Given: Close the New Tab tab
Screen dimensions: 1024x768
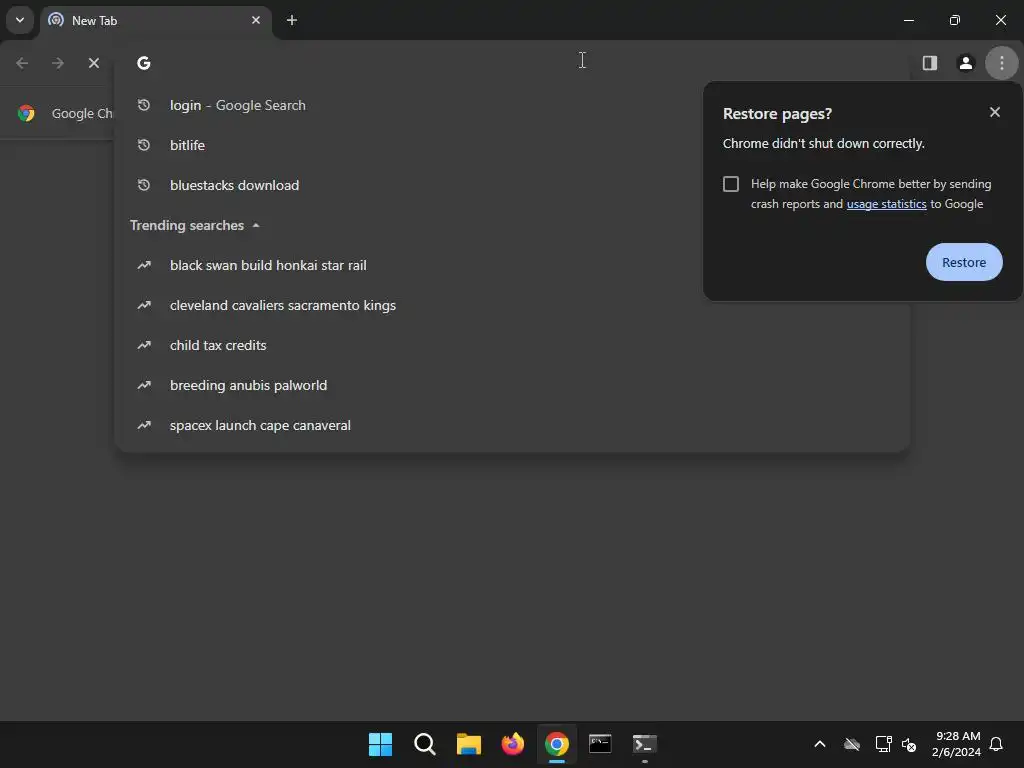Looking at the screenshot, I should coord(256,20).
